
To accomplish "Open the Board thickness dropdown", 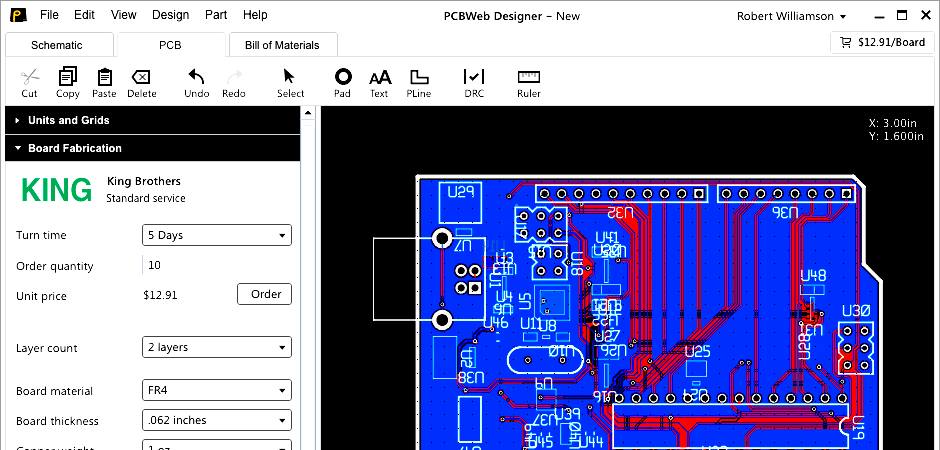I will pos(217,421).
